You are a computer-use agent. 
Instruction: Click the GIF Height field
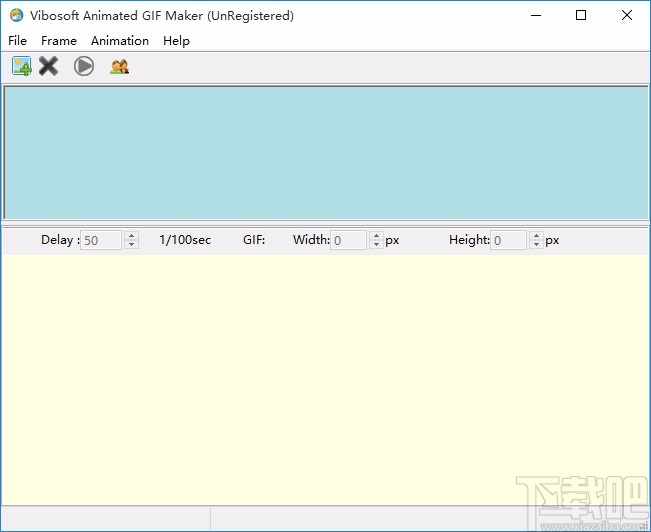click(508, 240)
